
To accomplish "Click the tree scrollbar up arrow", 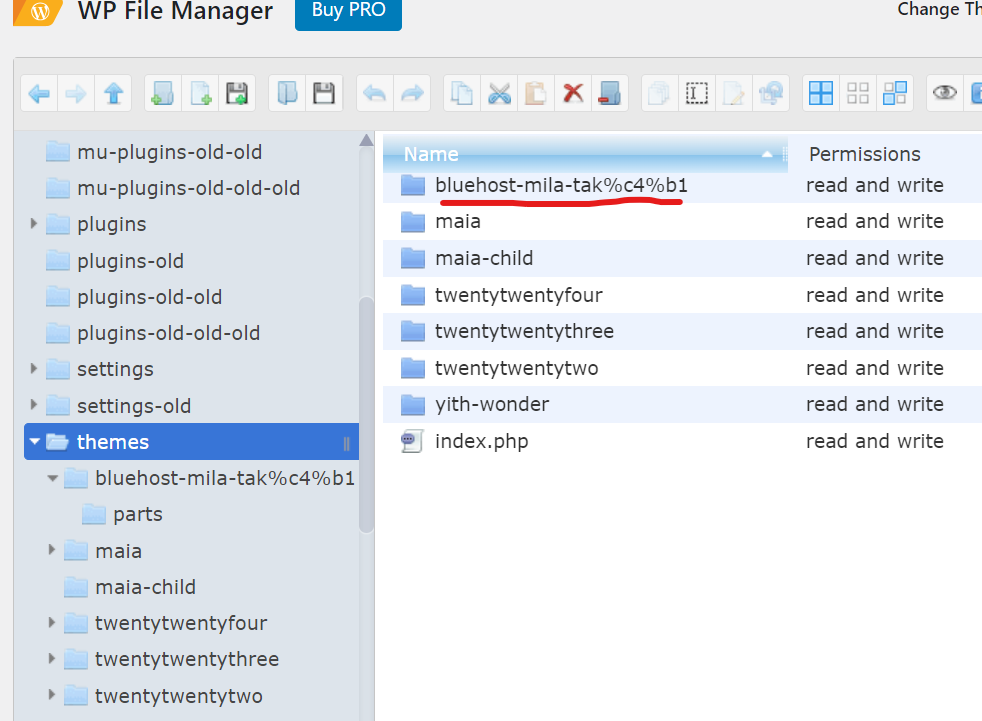I will pyautogui.click(x=366, y=140).
